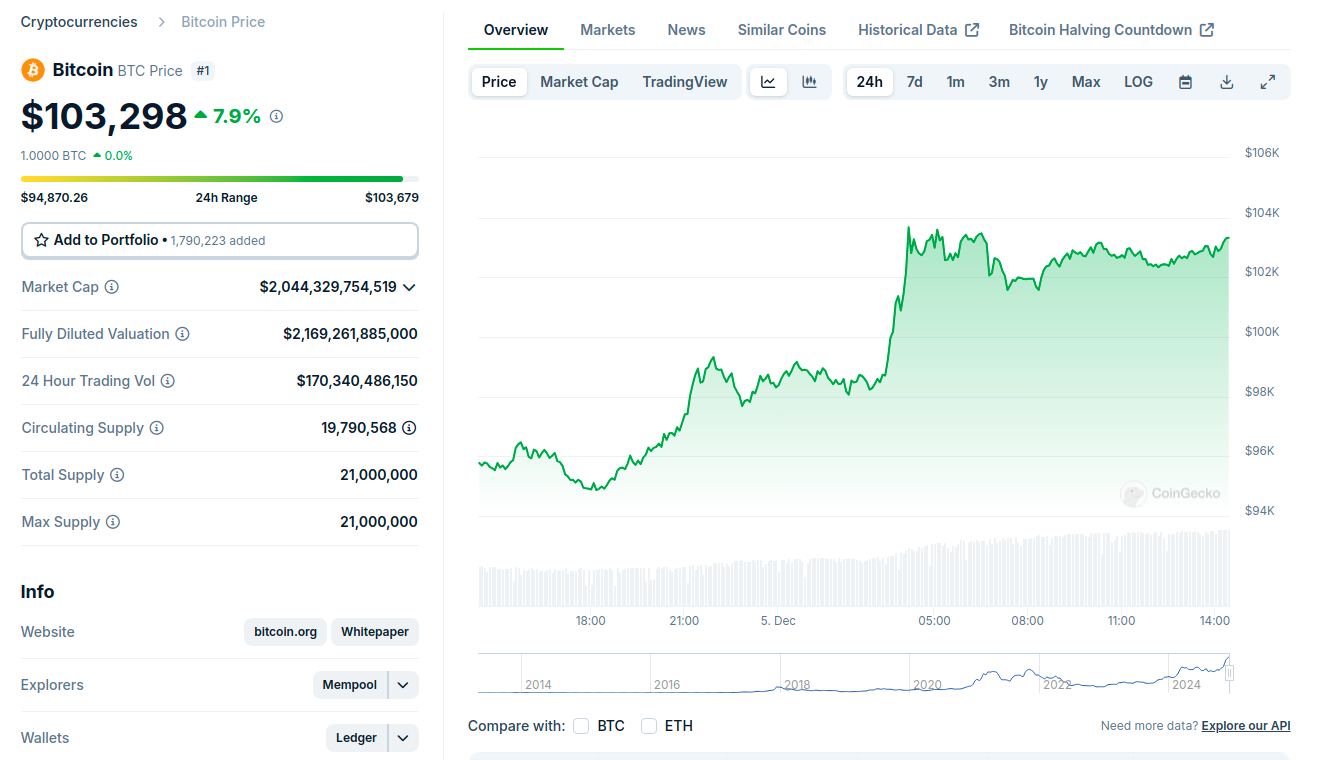
Task: Click the Total Supply info icon
Action: (117, 475)
